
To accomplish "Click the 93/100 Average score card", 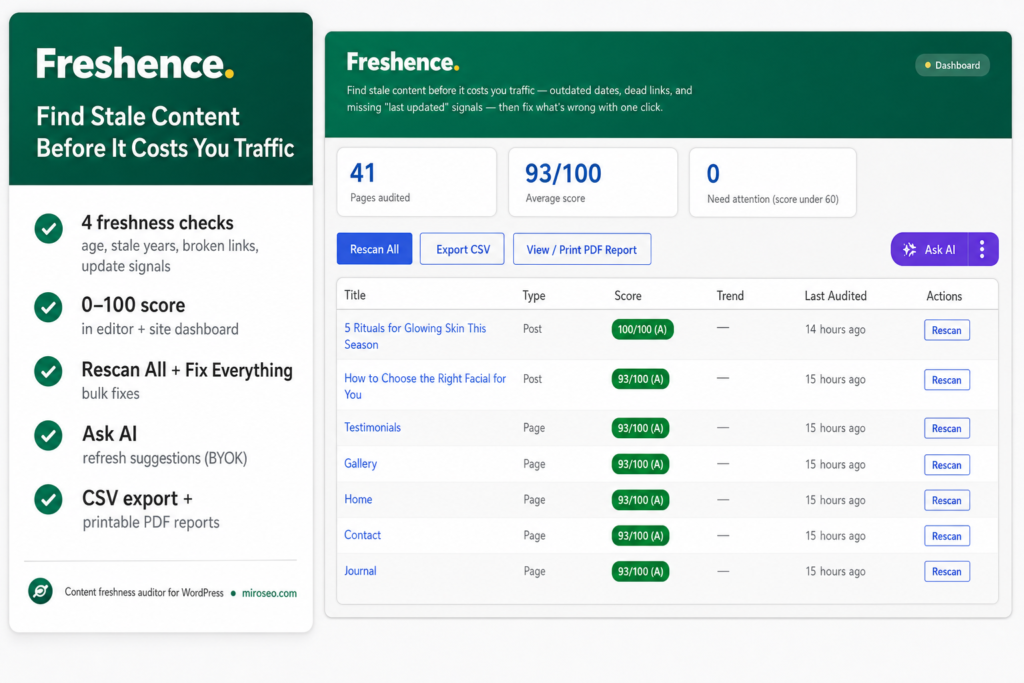I will point(593,182).
